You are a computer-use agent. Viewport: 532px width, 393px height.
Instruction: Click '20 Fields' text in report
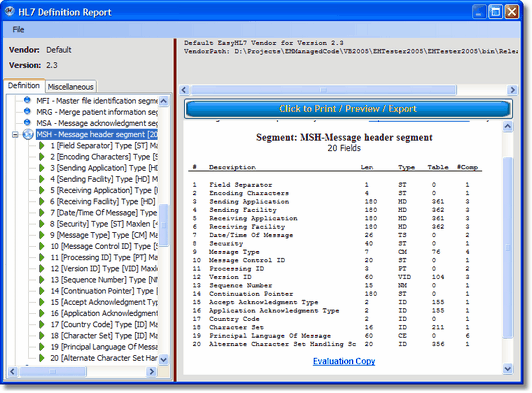pos(344,148)
